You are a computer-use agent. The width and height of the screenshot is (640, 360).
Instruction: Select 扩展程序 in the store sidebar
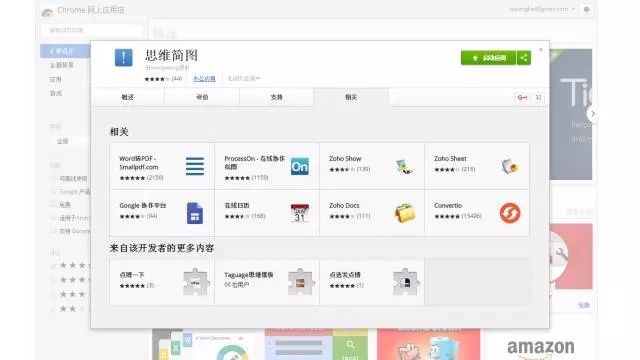pyautogui.click(x=65, y=51)
